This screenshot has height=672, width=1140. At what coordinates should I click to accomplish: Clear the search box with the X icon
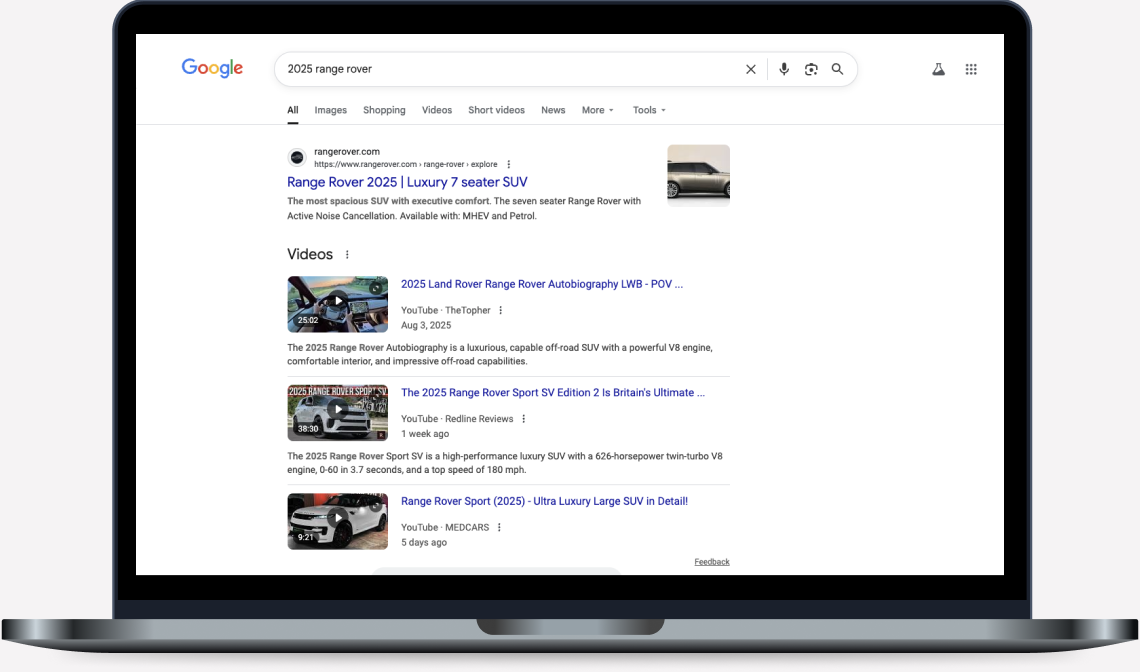(x=751, y=69)
